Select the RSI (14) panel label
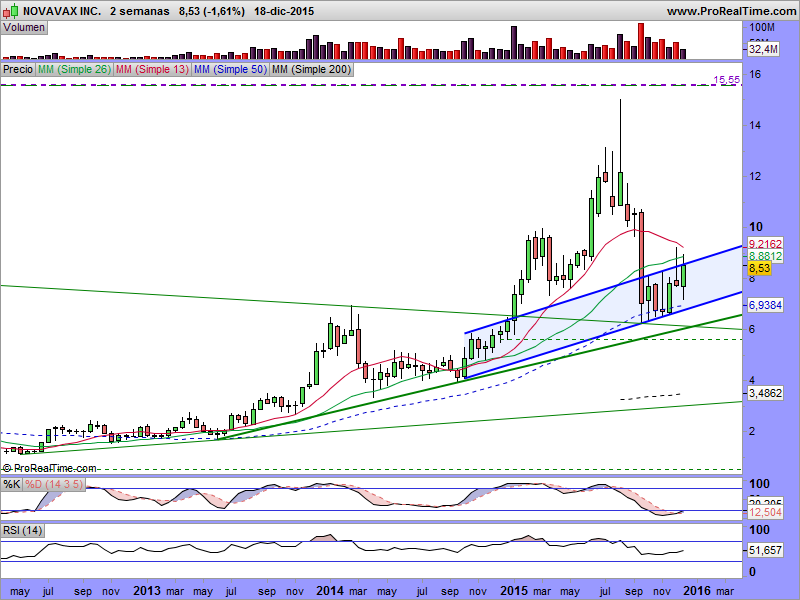This screenshot has height=600, width=800. 22,531
